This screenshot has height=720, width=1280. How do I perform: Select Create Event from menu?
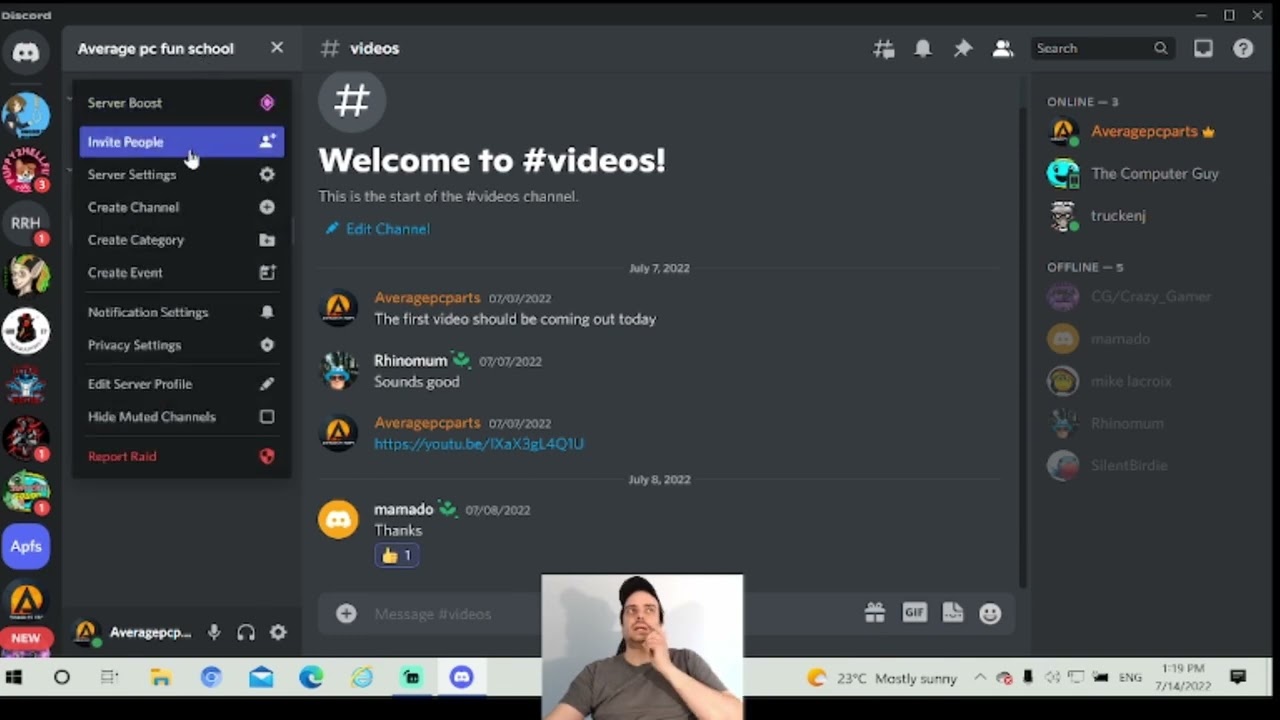click(x=181, y=272)
